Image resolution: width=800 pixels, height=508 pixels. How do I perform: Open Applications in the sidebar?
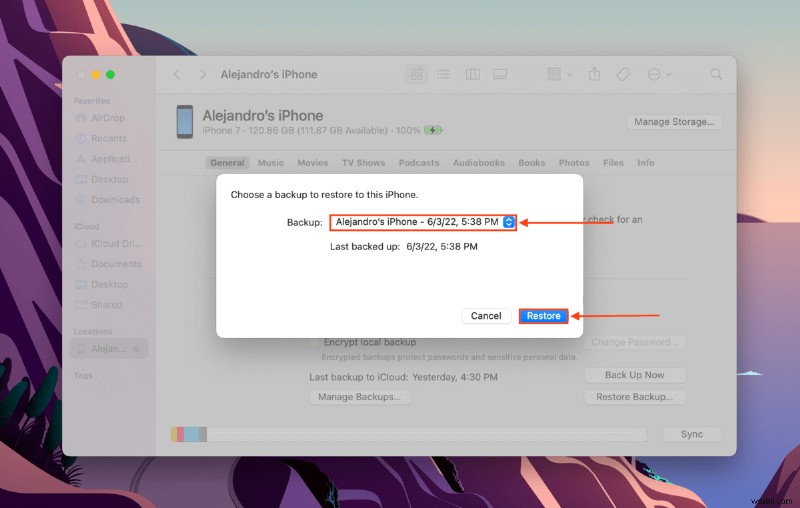point(114,159)
